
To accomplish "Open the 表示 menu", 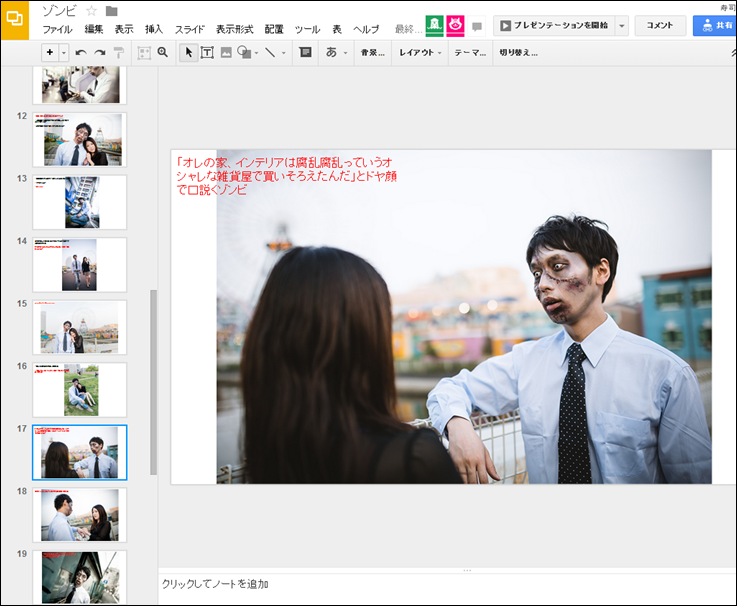I will coord(124,29).
